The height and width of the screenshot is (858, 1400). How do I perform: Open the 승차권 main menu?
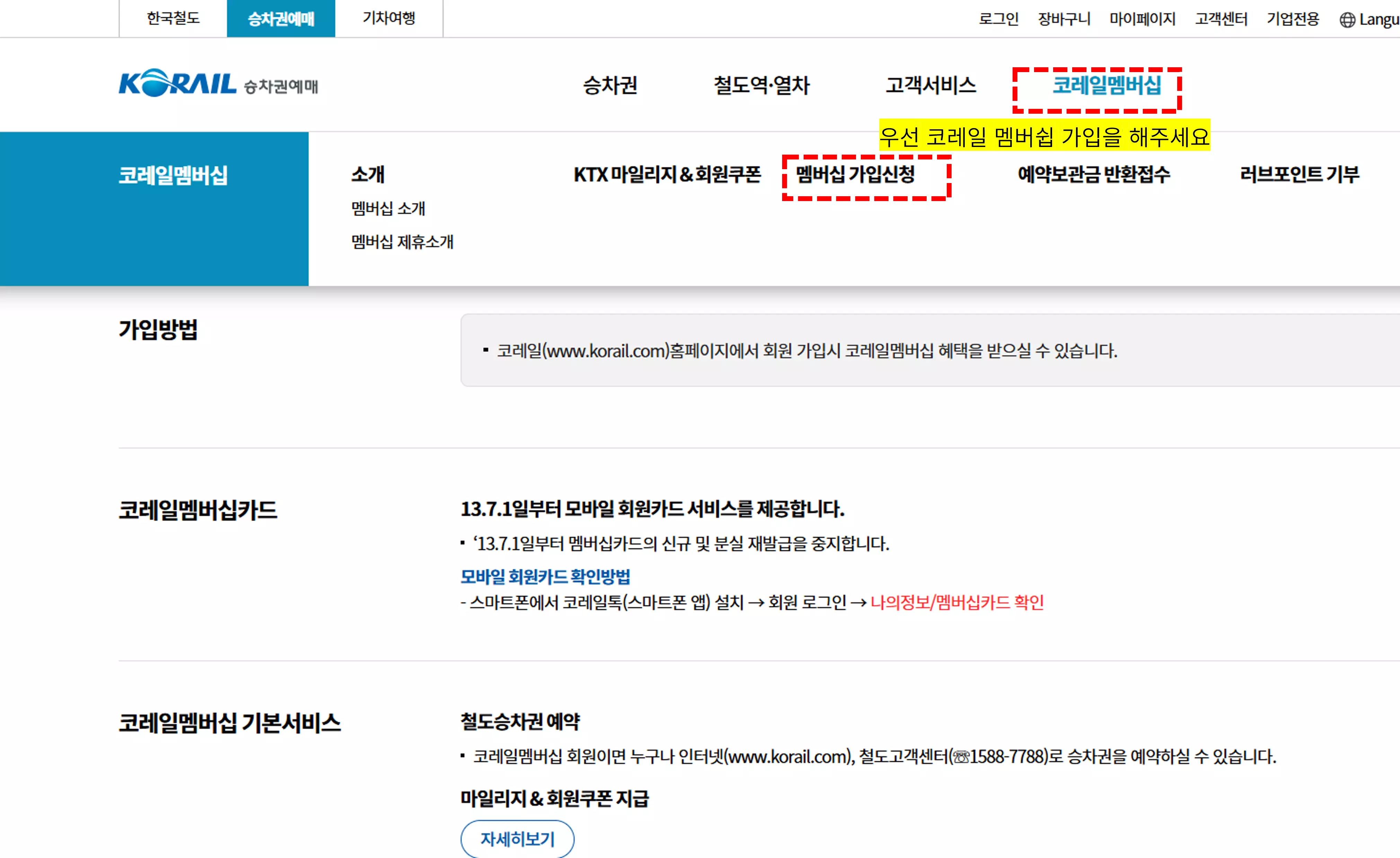tap(610, 85)
